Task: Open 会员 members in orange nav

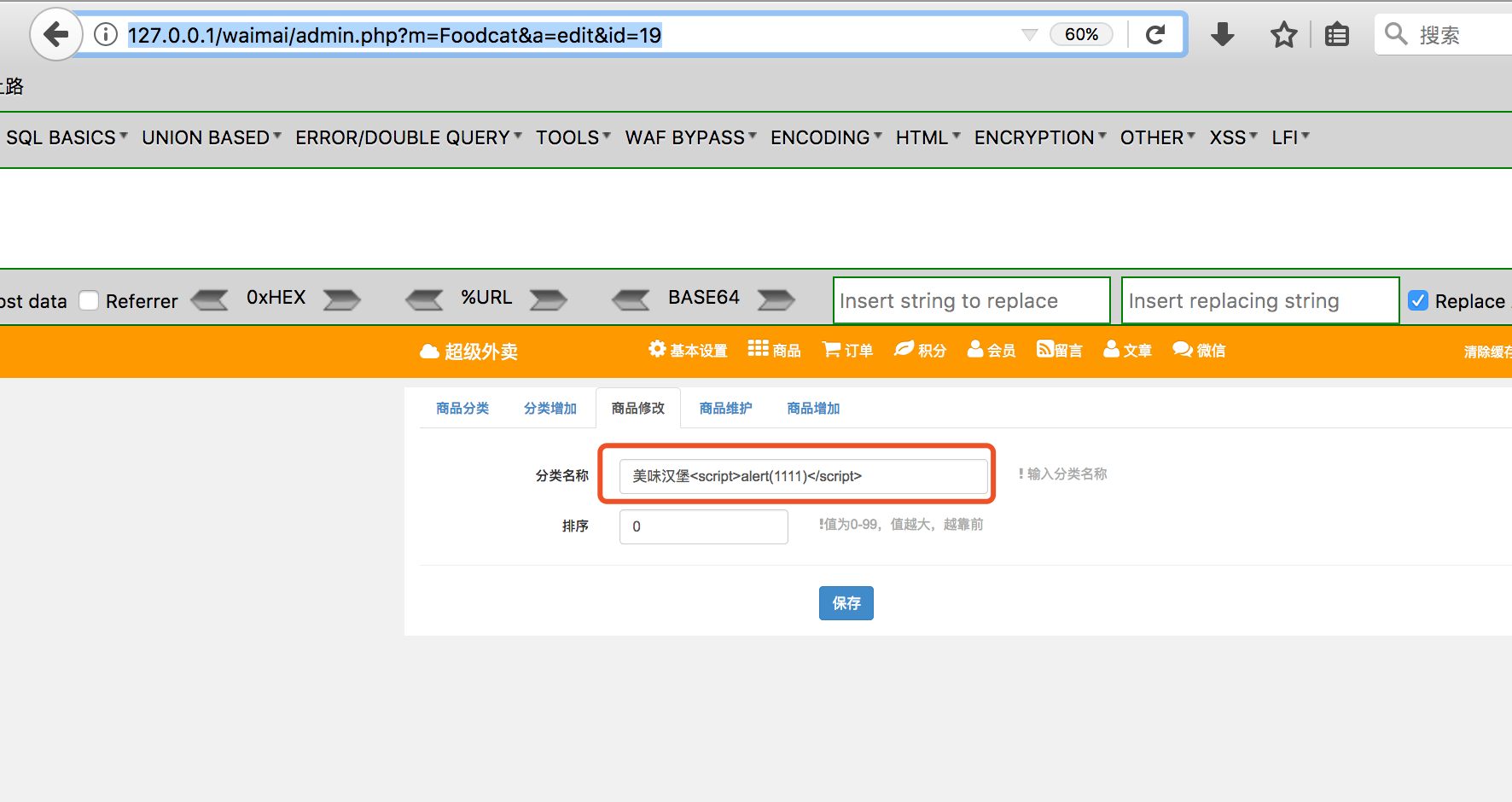Action: [992, 350]
